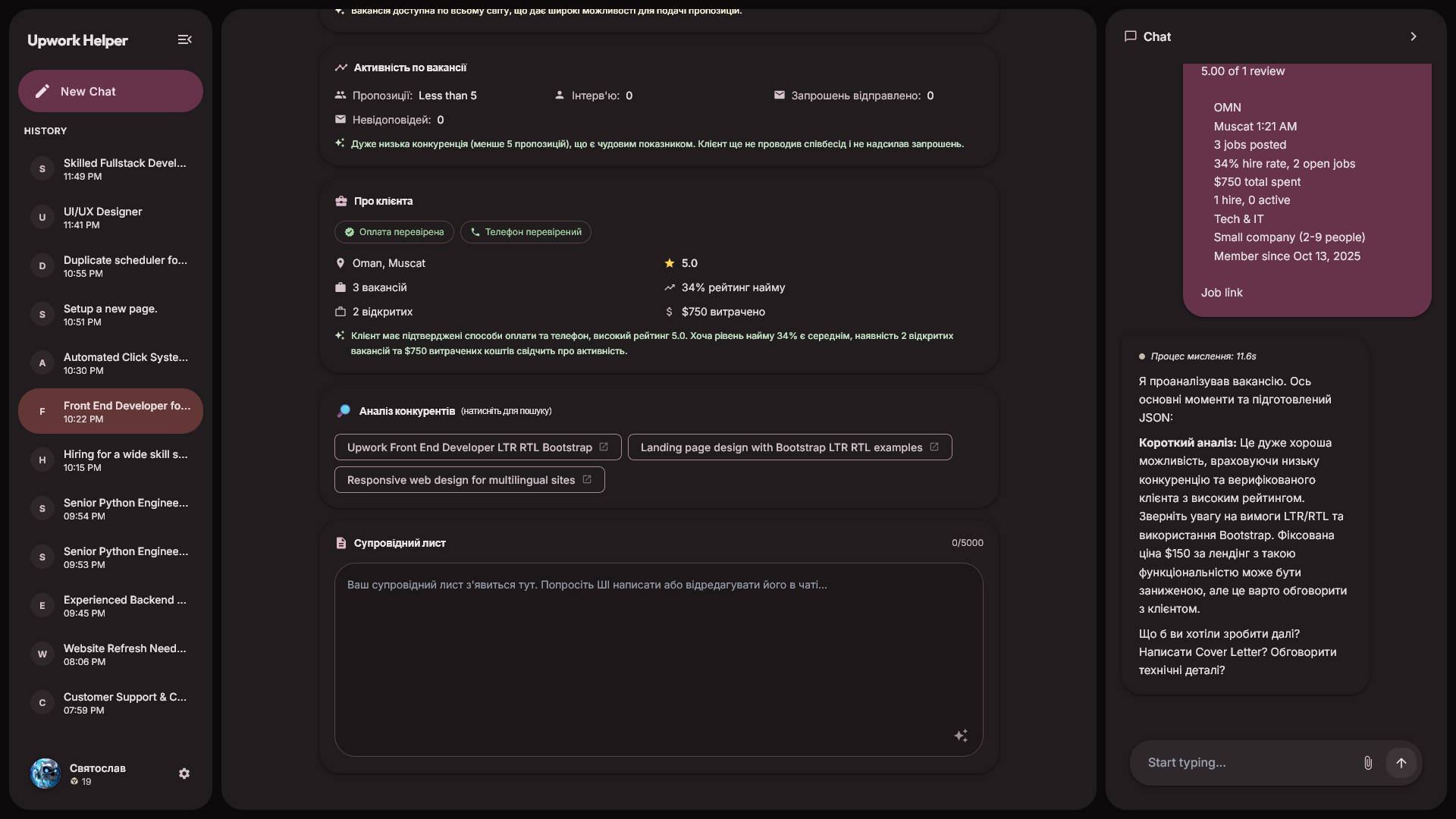Image resolution: width=1456 pixels, height=819 pixels.
Task: Click the Невідповідей envelope icon
Action: pyautogui.click(x=340, y=119)
